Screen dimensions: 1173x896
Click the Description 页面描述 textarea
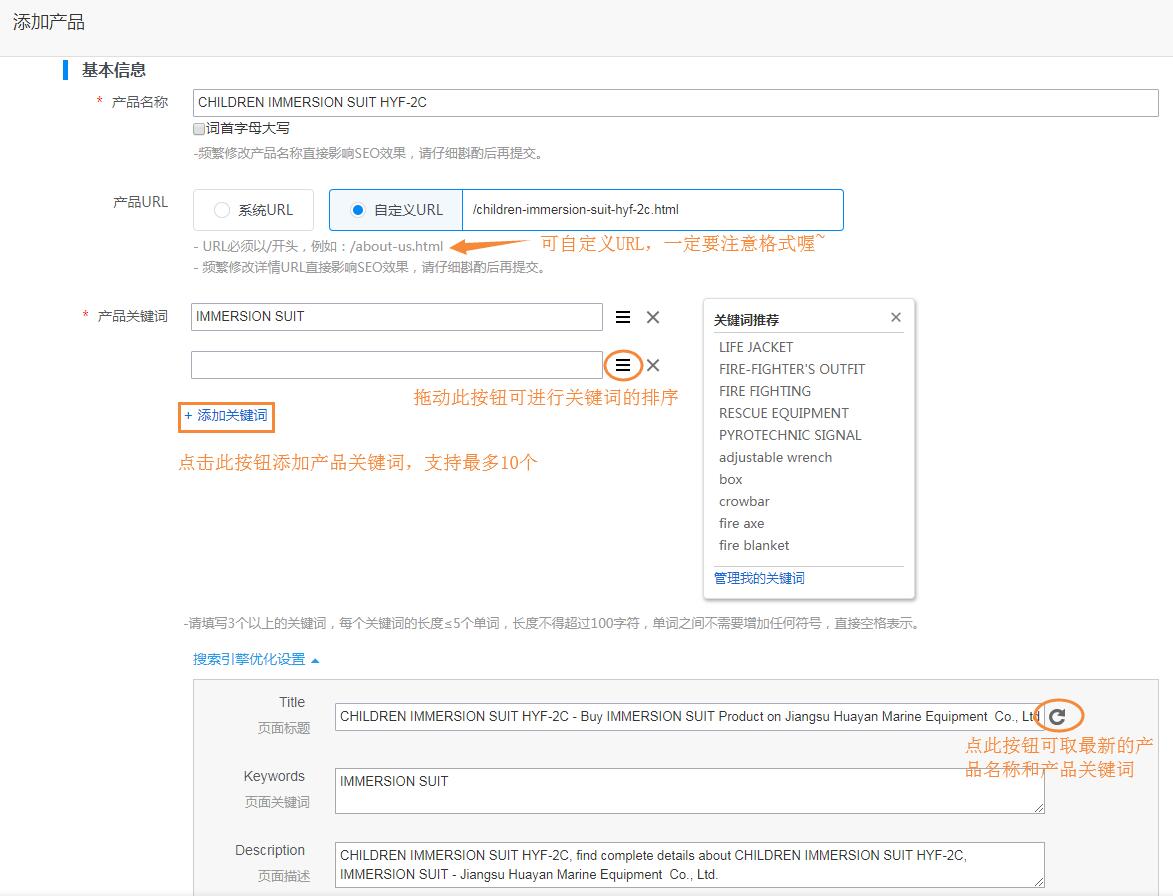click(689, 864)
